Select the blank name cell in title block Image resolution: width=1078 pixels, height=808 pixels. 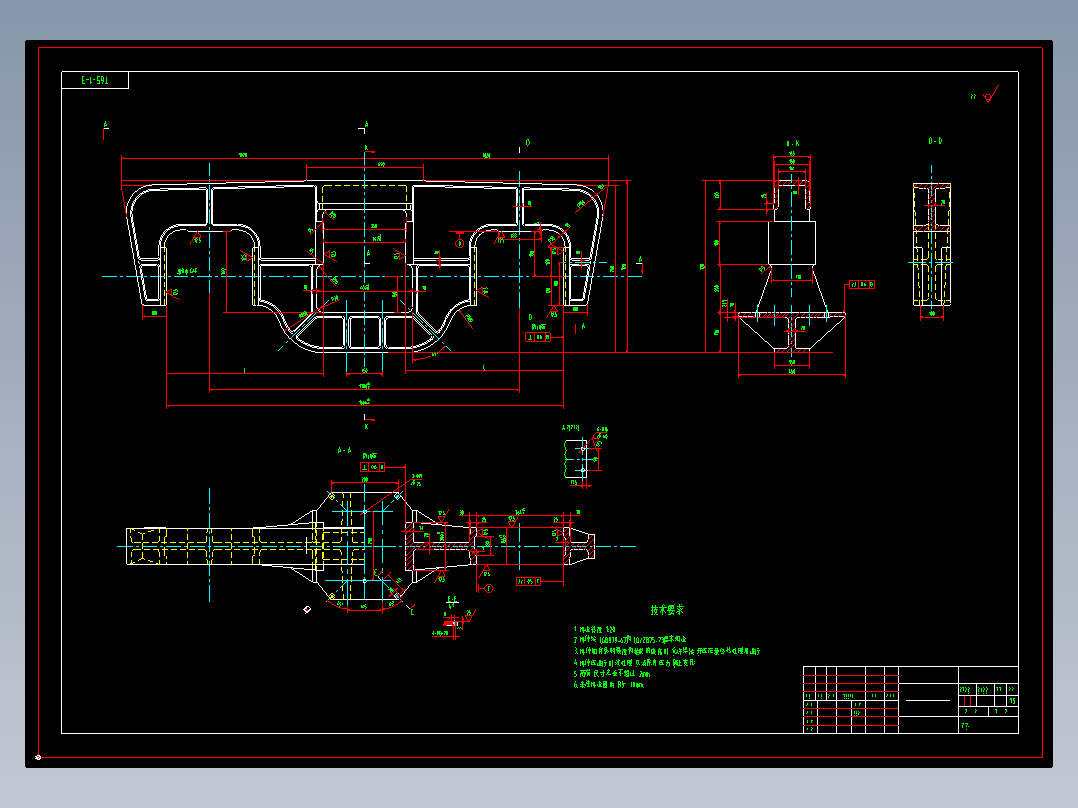click(x=928, y=699)
